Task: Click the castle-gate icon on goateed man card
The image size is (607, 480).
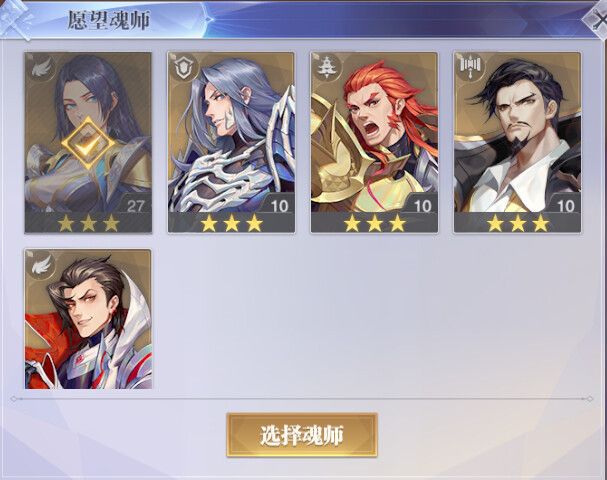Action: coord(470,66)
